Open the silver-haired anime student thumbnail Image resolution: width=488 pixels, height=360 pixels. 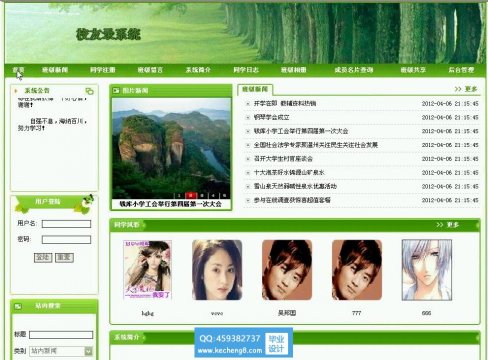pyautogui.click(x=427, y=270)
